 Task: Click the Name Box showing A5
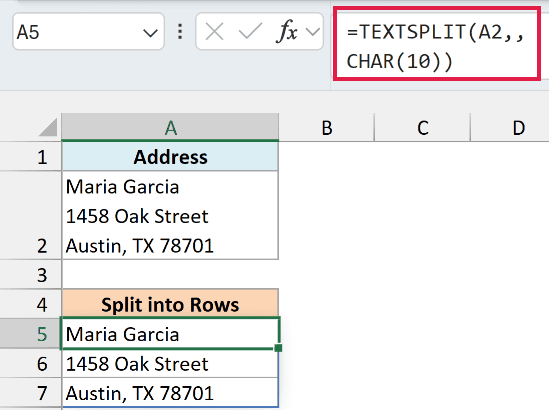click(x=88, y=32)
